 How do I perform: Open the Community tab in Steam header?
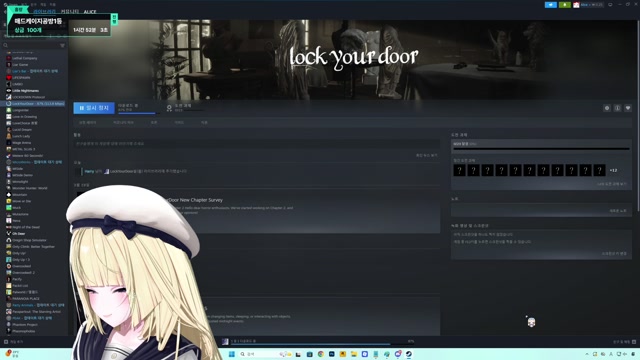click(69, 11)
